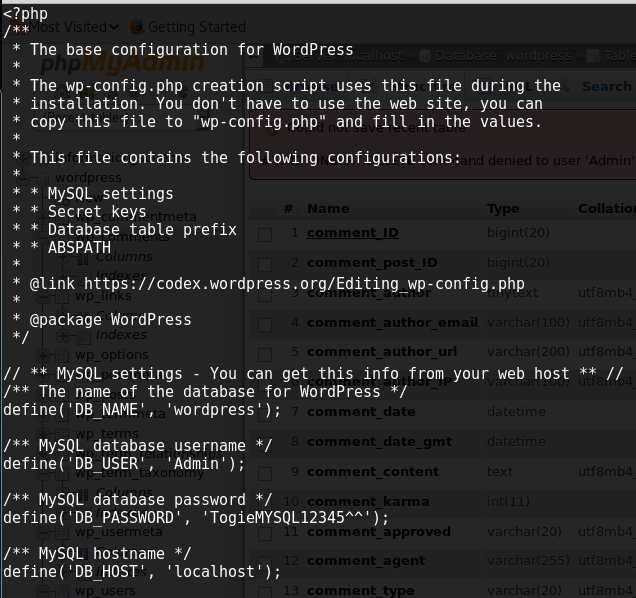Image resolution: width=636 pixels, height=598 pixels.
Task: Tick the checkbox for comment_approved row
Action: pyautogui.click(x=265, y=533)
